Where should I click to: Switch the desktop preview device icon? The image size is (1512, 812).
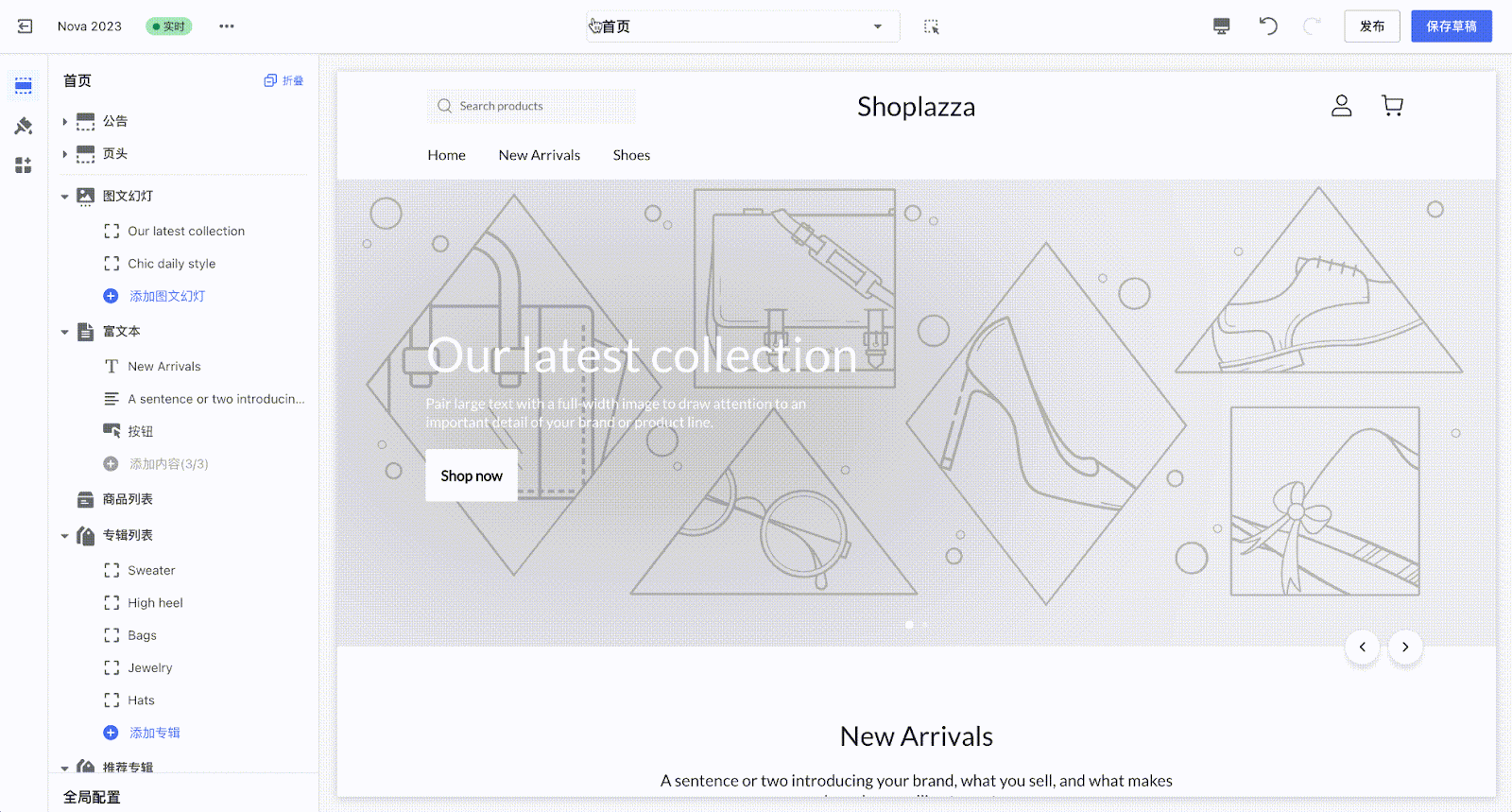tap(1222, 26)
